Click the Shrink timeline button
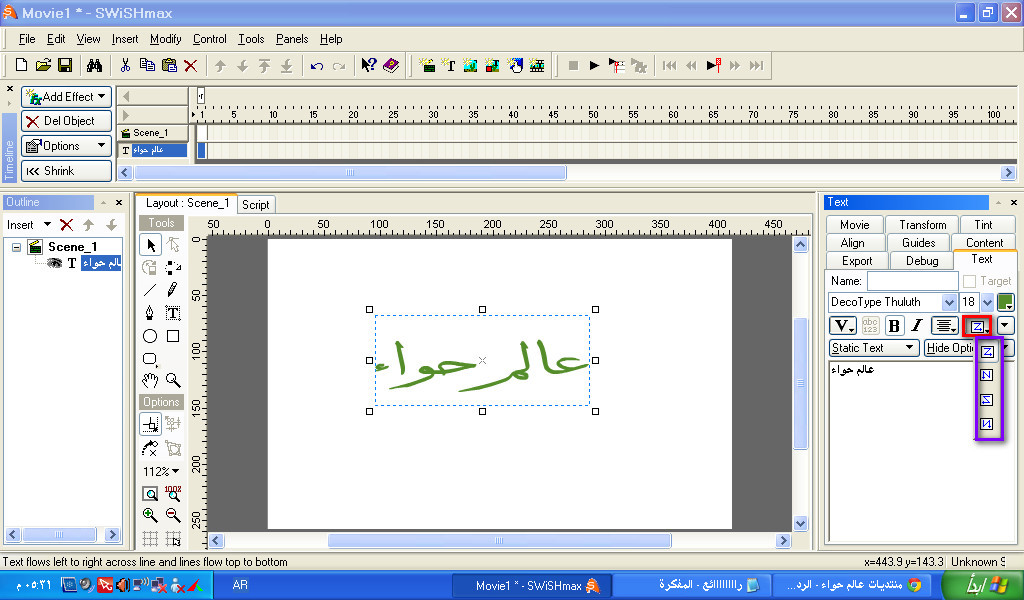Viewport: 1024px width, 600px height. pyautogui.click(x=66, y=171)
